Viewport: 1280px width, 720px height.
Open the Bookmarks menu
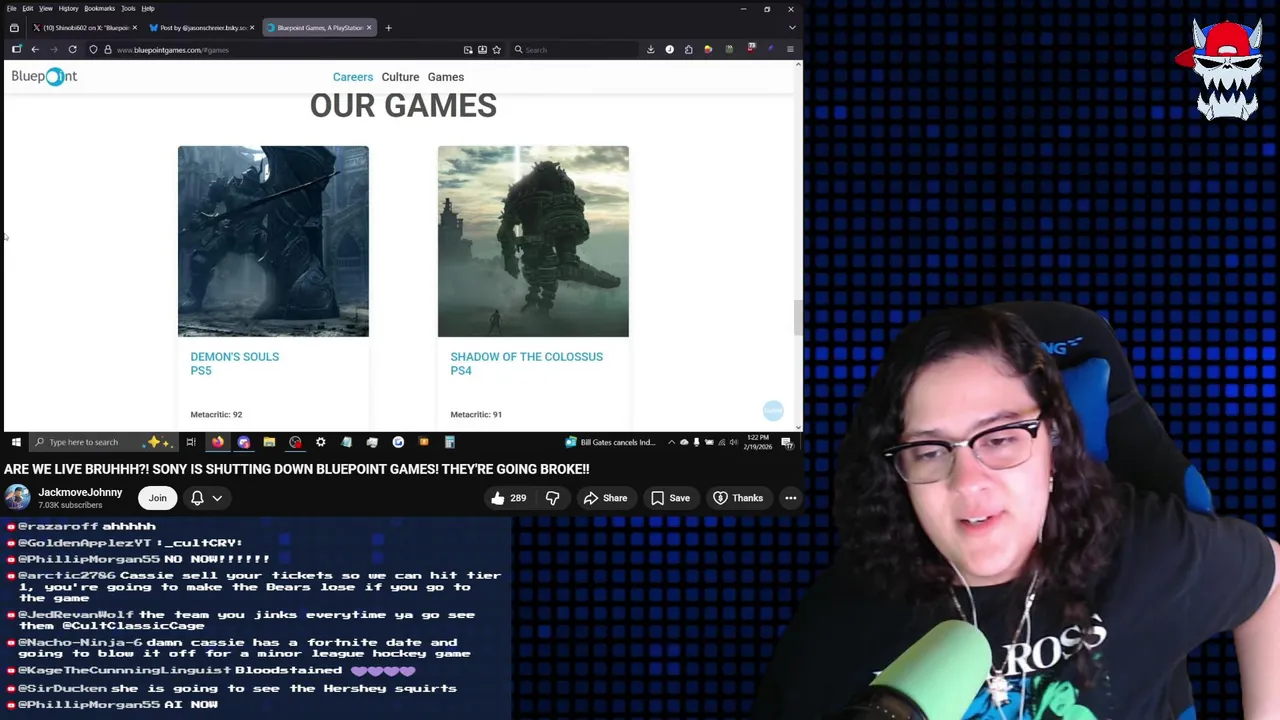99,8
